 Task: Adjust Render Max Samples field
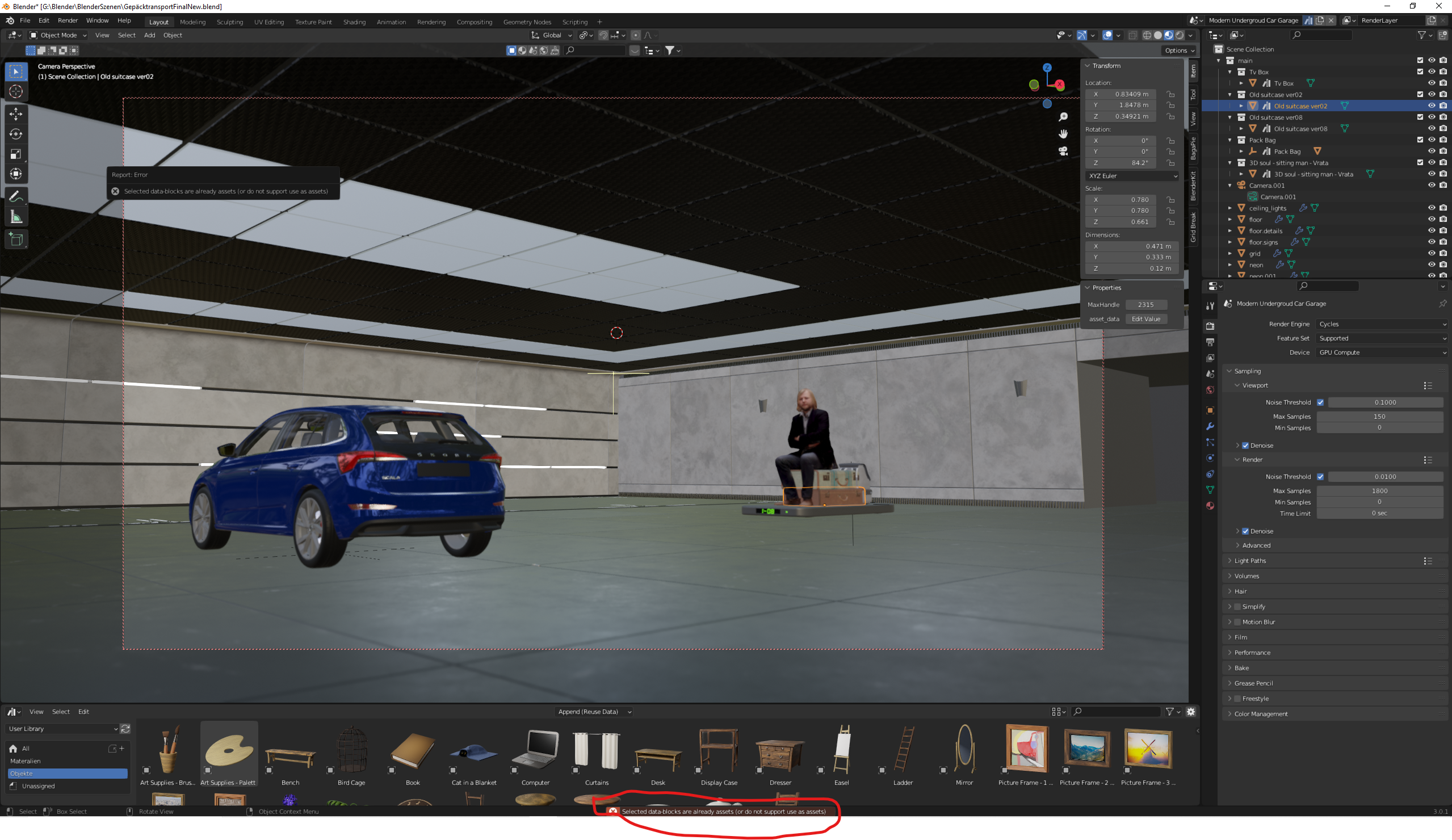tap(1379, 491)
